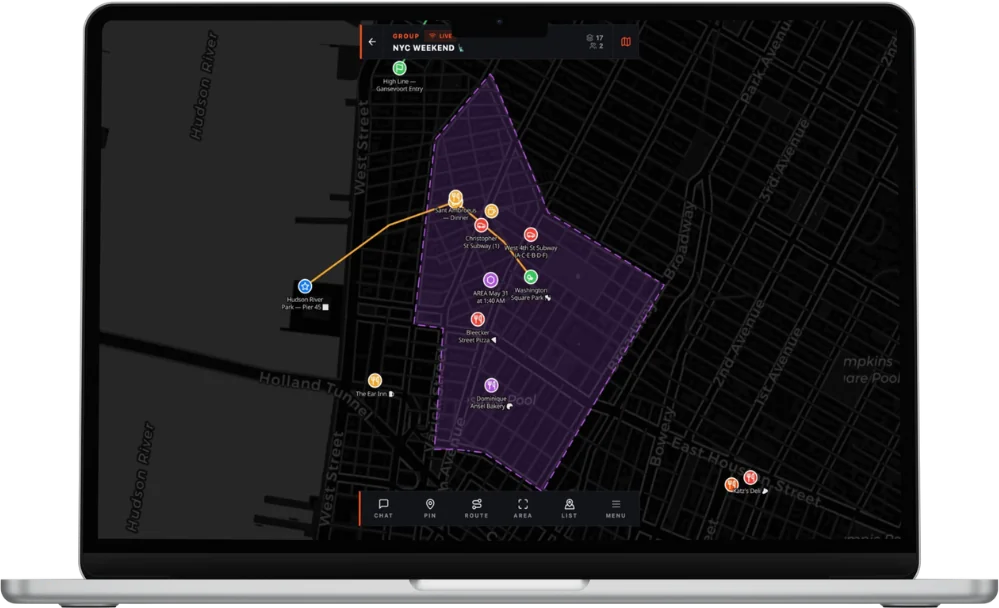The width and height of the screenshot is (999, 608).
Task: Select the Route tool
Action: click(476, 508)
